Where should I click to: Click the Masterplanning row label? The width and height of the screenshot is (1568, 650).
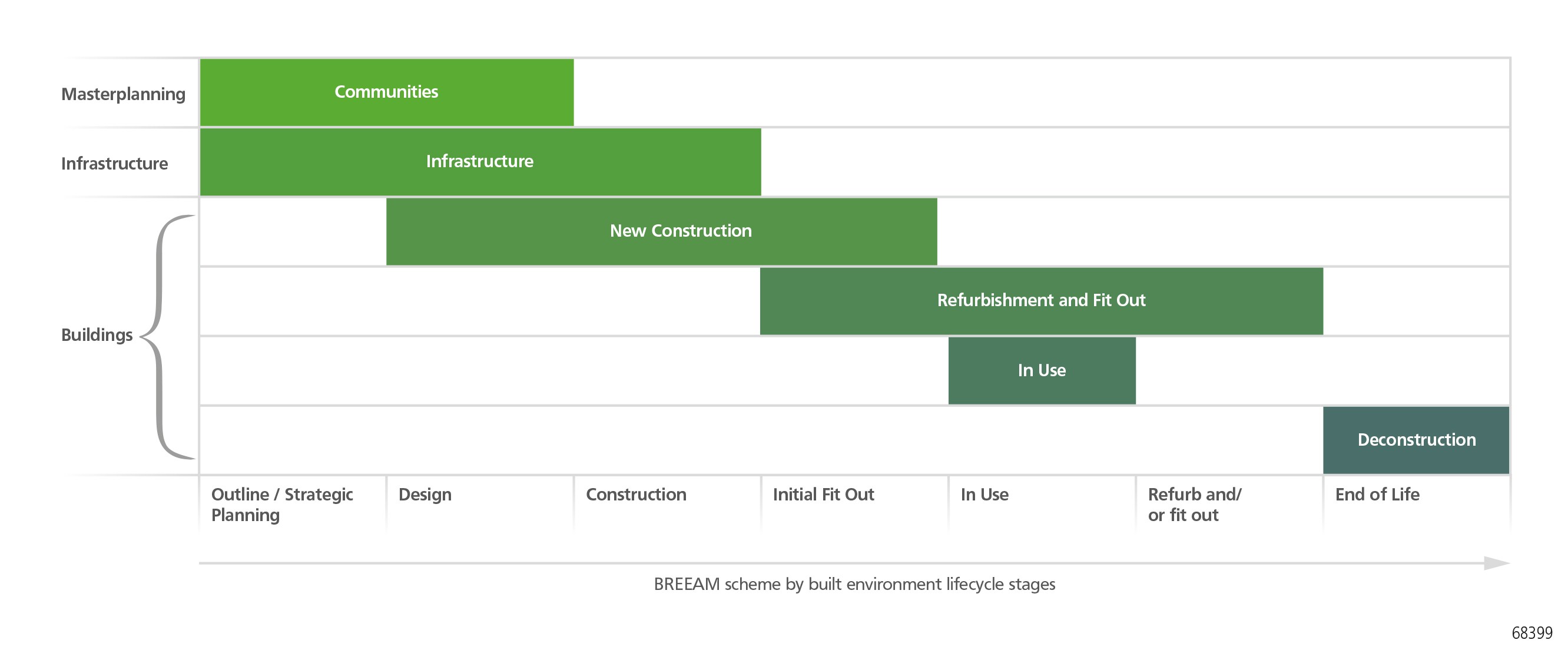[x=124, y=94]
